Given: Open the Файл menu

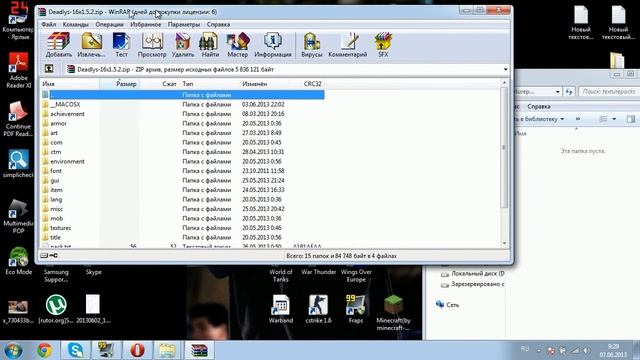Looking at the screenshot, I should pos(49,24).
